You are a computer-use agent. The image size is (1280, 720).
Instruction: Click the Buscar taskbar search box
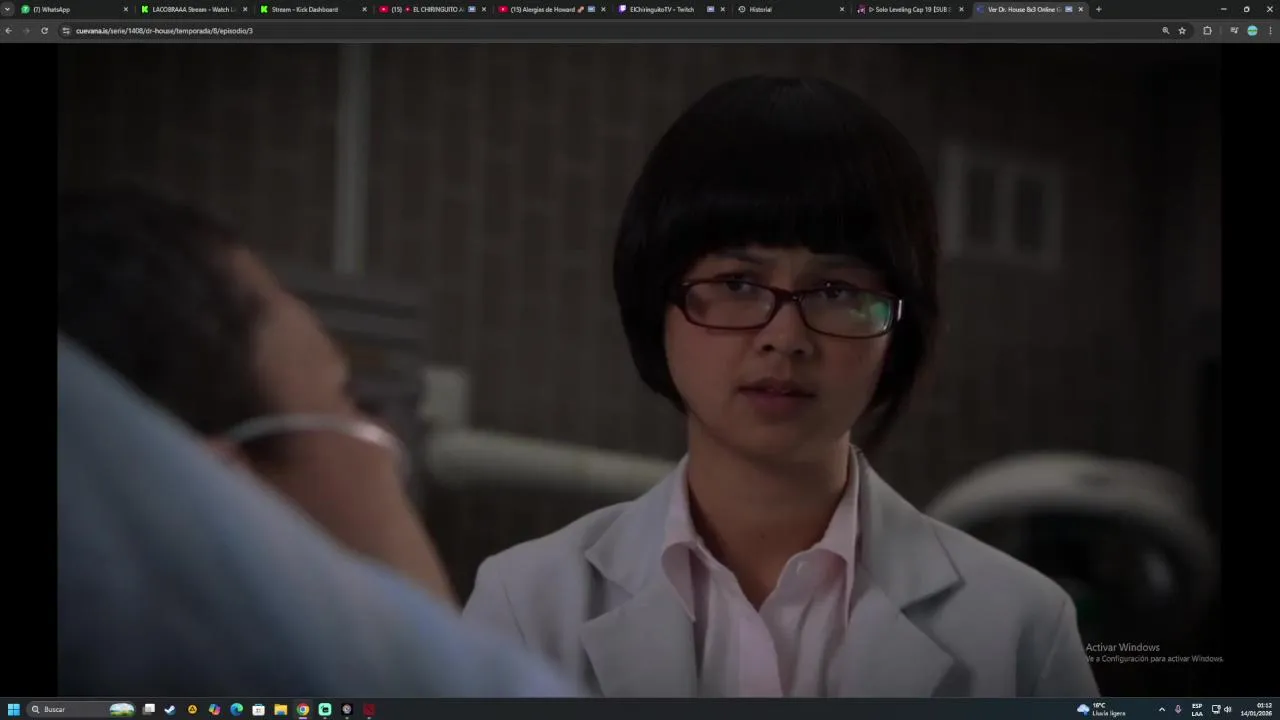(x=82, y=709)
